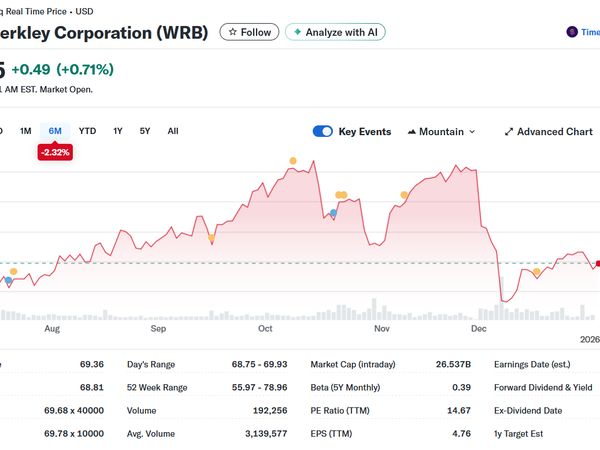Click the orange event dot in mid-December
Viewport: 600px width, 450px height.
click(x=537, y=271)
